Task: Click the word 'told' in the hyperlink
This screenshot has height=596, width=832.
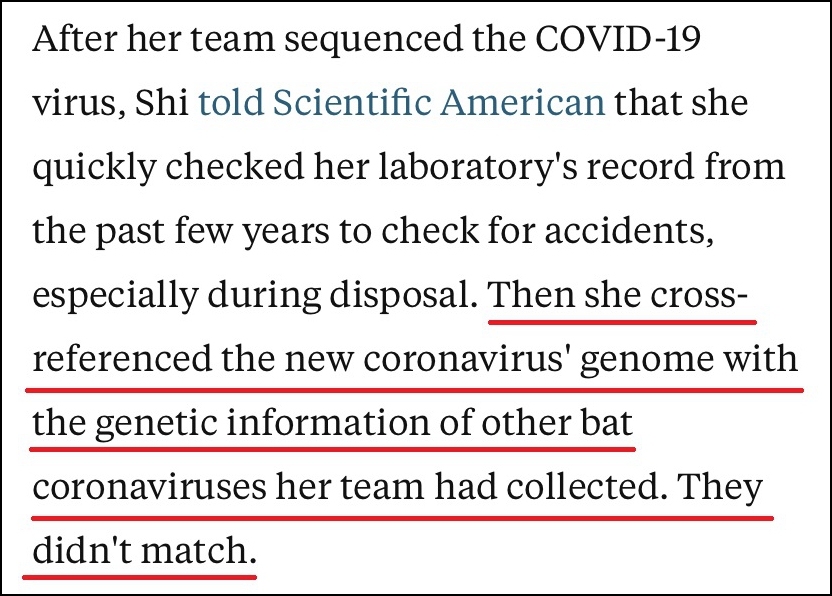Action: pyautogui.click(x=231, y=102)
